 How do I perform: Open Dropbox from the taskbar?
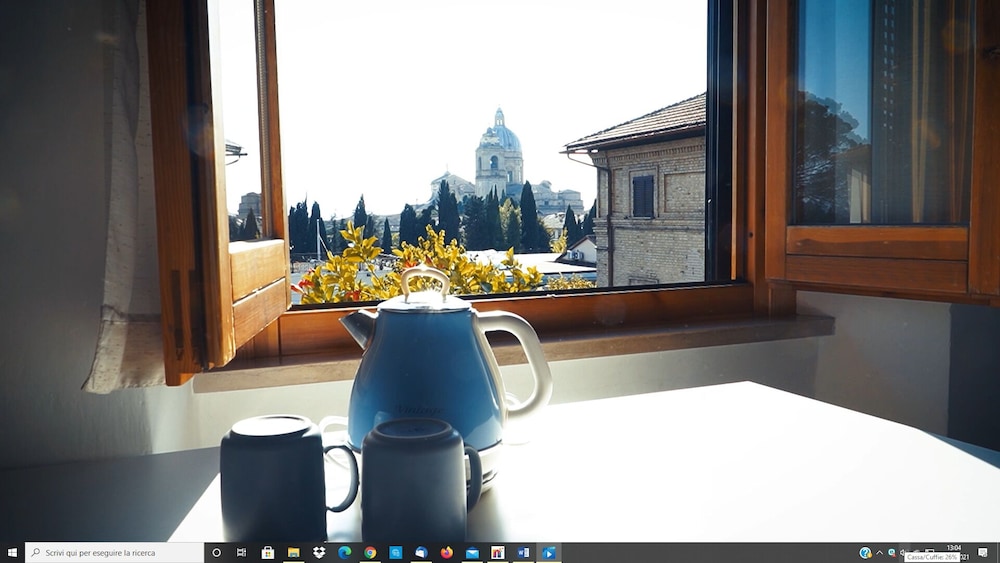[319, 552]
